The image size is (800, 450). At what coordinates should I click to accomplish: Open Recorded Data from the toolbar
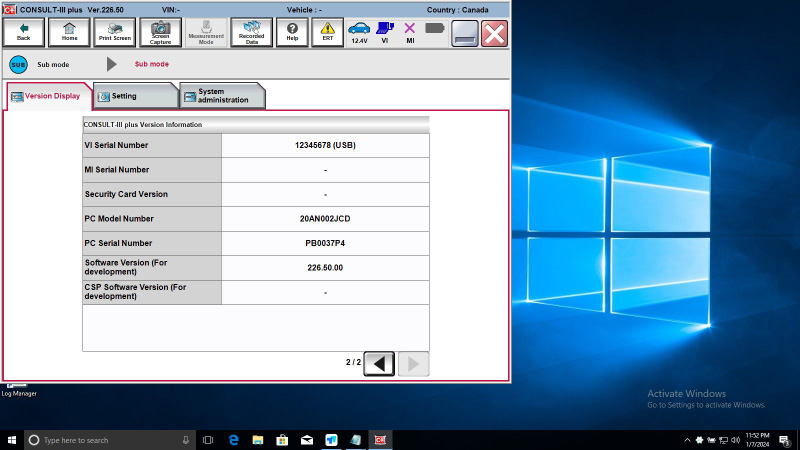click(x=252, y=33)
